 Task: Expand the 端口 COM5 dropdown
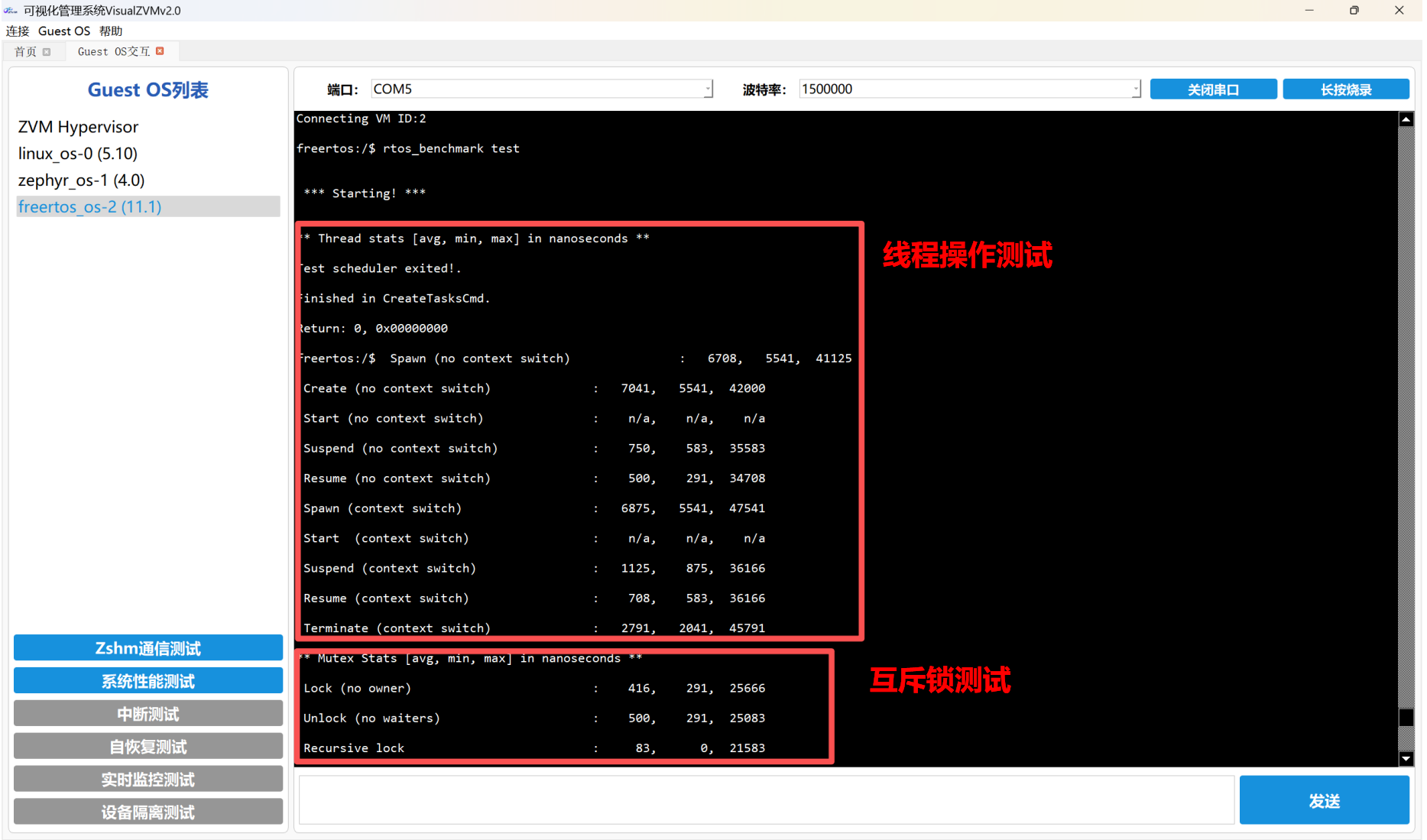[708, 89]
